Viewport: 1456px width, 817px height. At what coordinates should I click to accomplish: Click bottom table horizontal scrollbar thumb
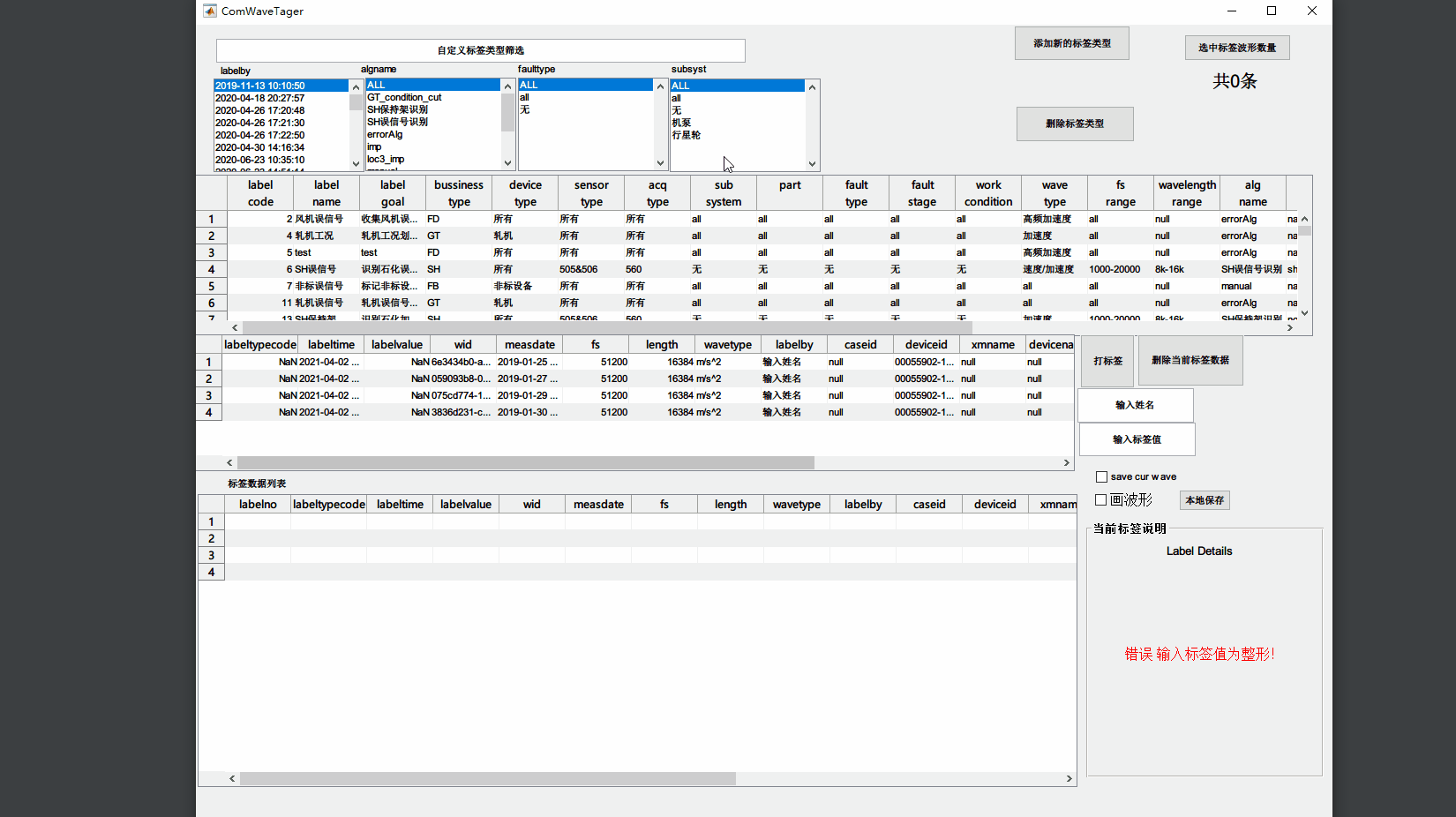pyautogui.click(x=488, y=778)
